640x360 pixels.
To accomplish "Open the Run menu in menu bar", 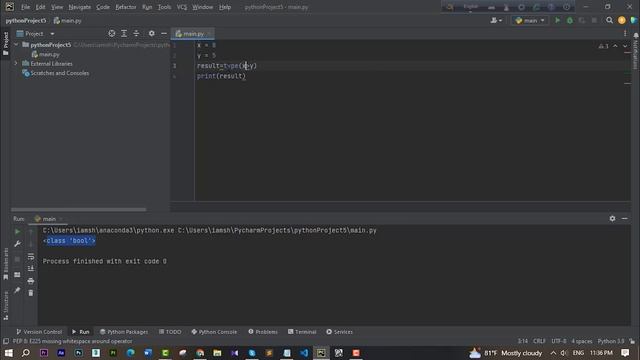I will click(x=147, y=7).
